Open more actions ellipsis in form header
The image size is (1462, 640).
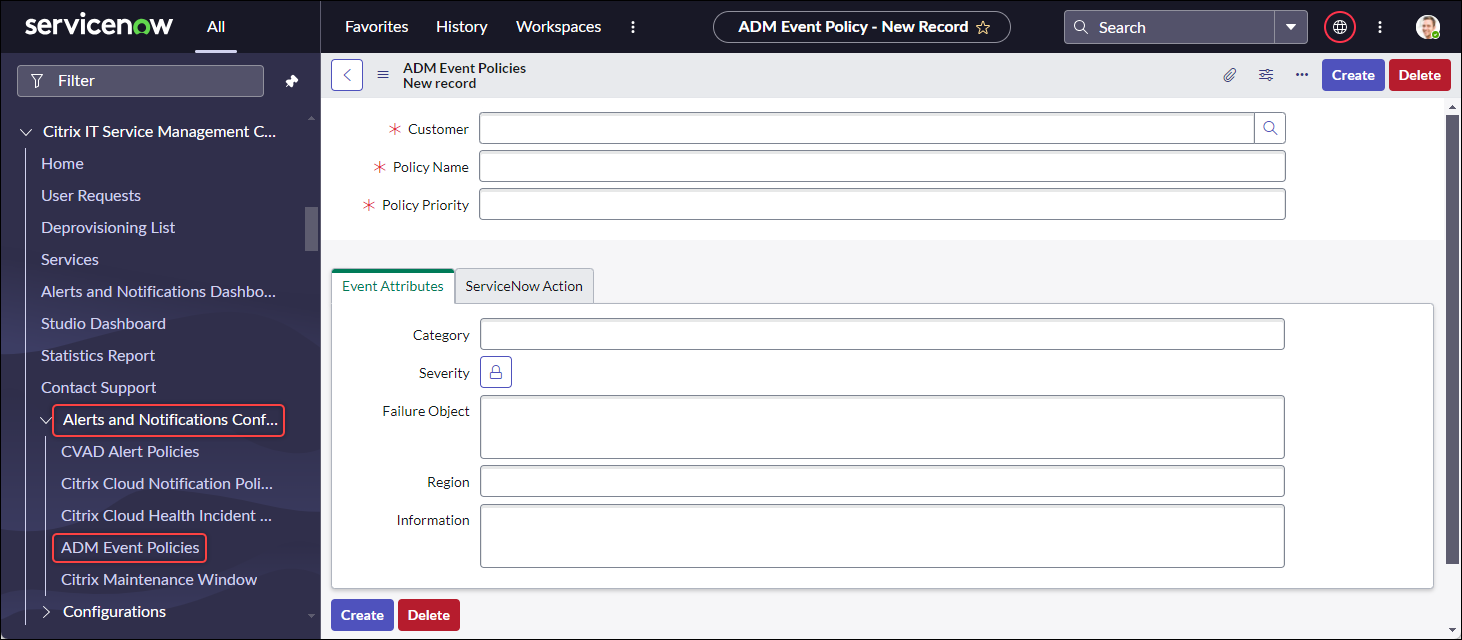tap(1301, 75)
